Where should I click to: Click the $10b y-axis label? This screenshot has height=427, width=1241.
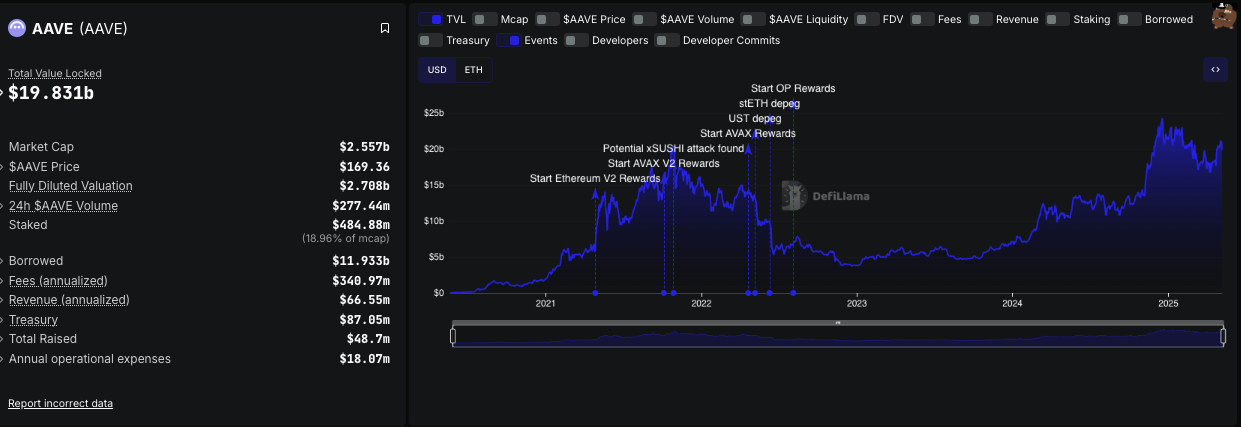[x=434, y=221]
